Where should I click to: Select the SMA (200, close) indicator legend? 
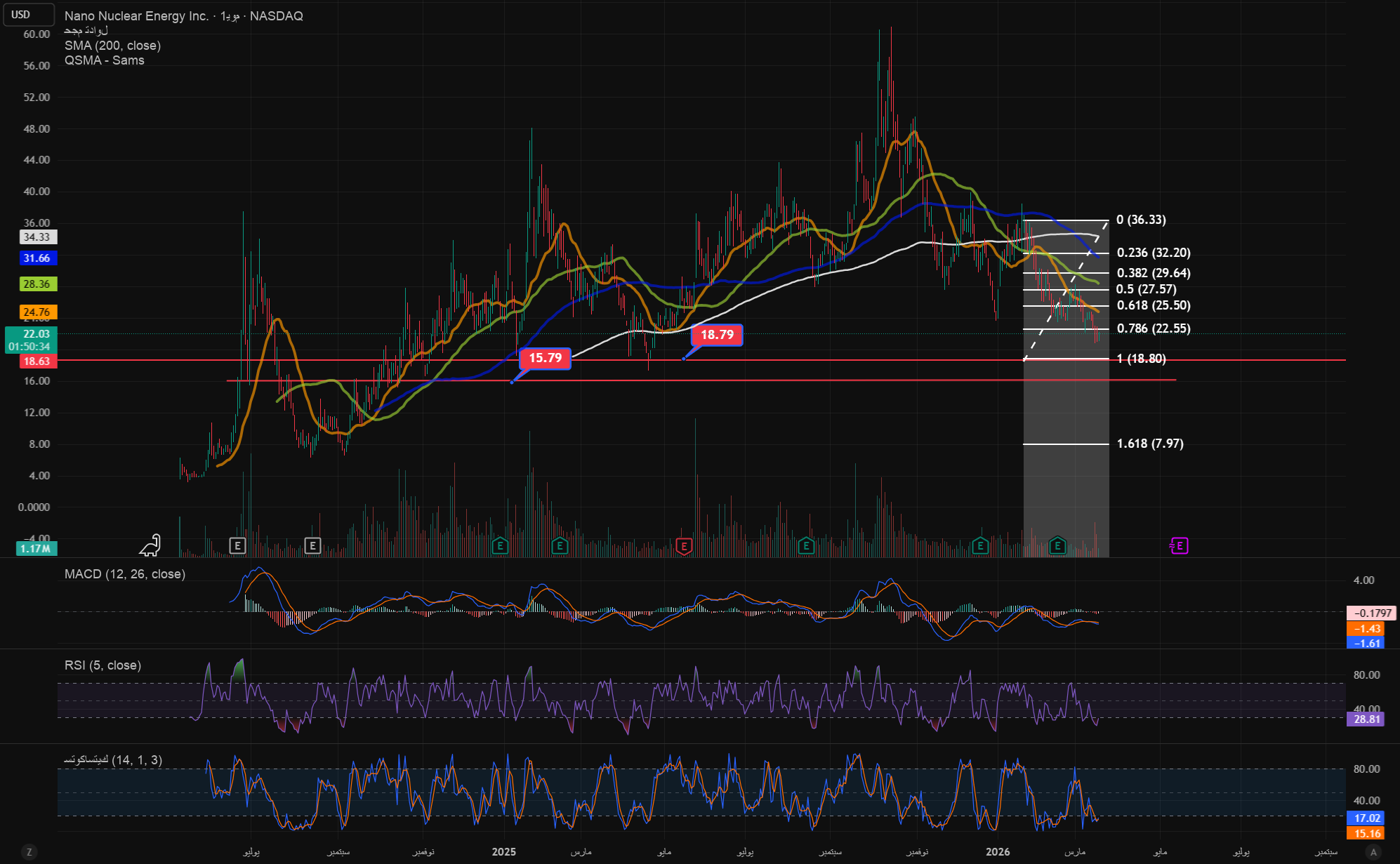[x=112, y=46]
